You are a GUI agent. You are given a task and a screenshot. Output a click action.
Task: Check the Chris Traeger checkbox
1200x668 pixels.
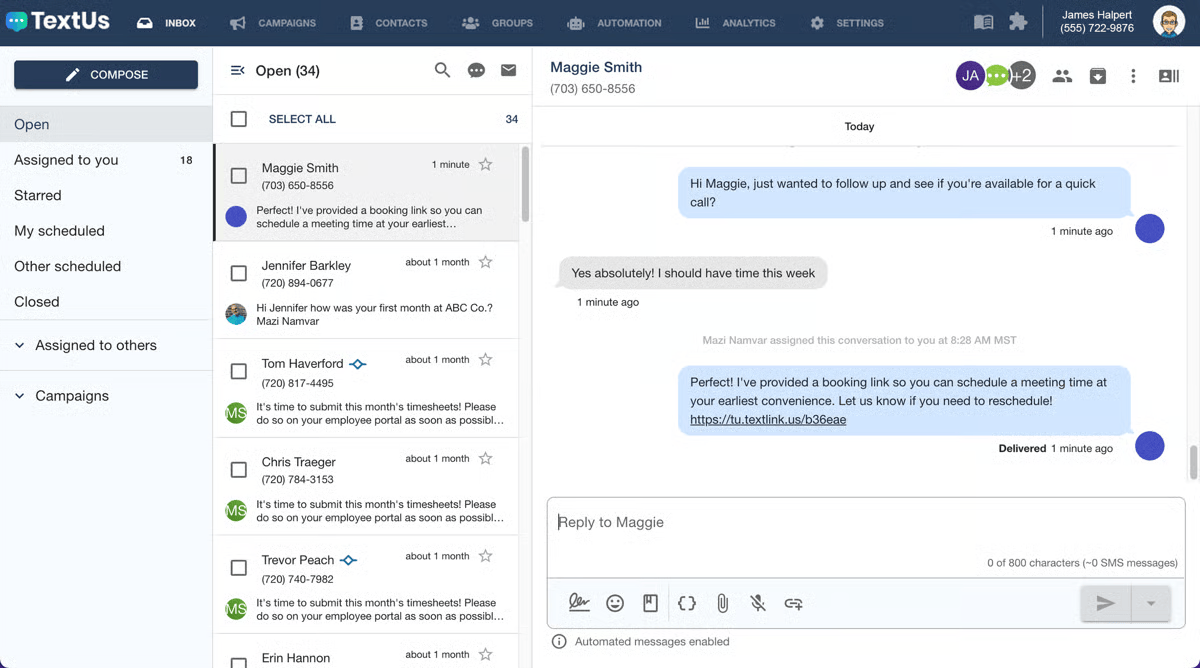(239, 469)
